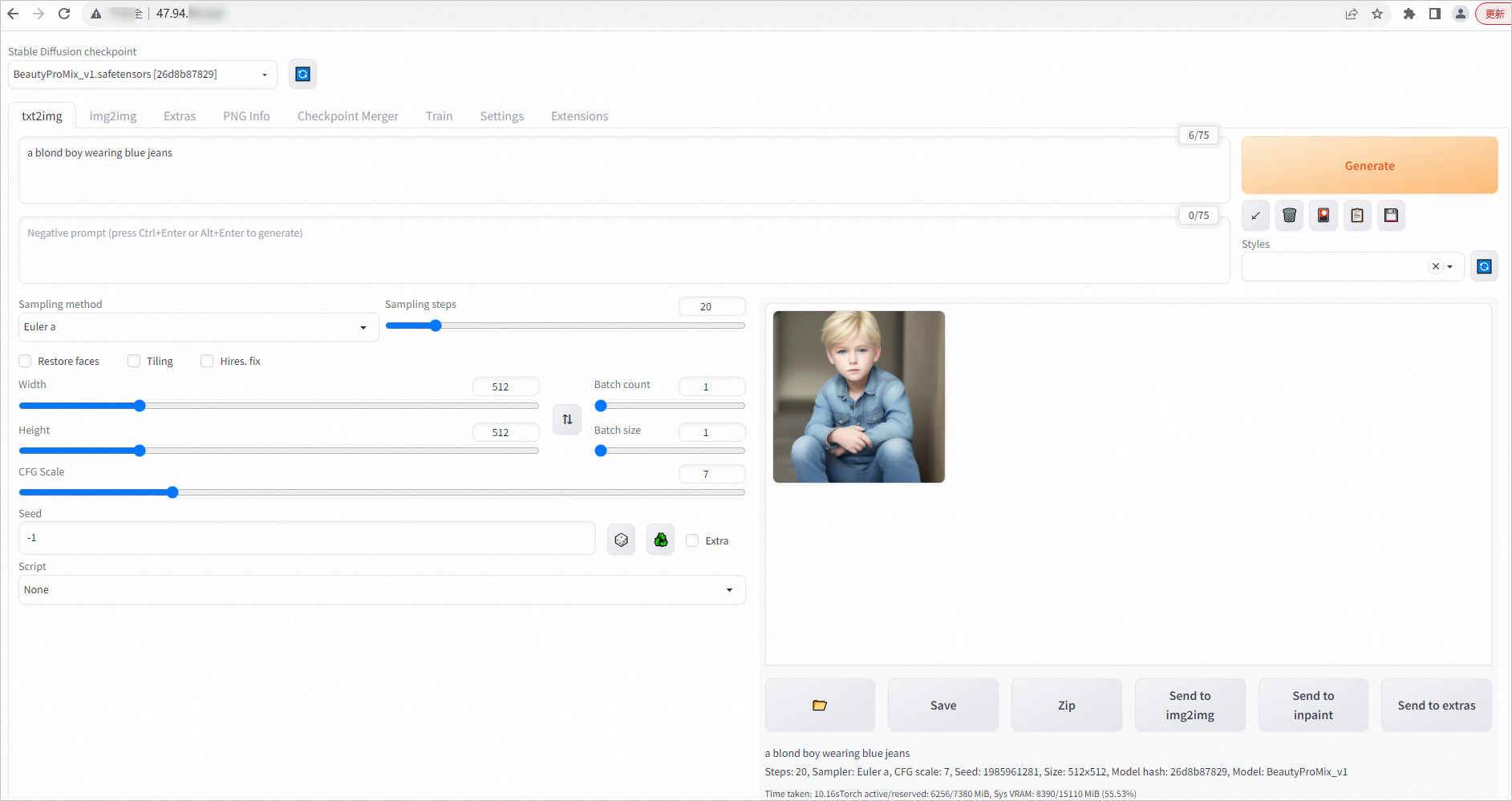Open the output folder with the folder icon
1512x801 pixels.
pos(819,706)
